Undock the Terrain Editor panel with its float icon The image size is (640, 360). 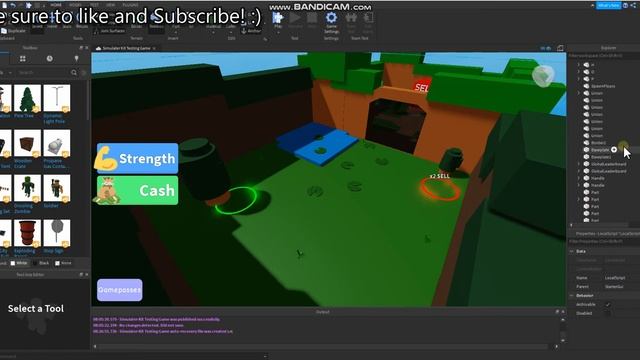pyautogui.click(x=81, y=275)
